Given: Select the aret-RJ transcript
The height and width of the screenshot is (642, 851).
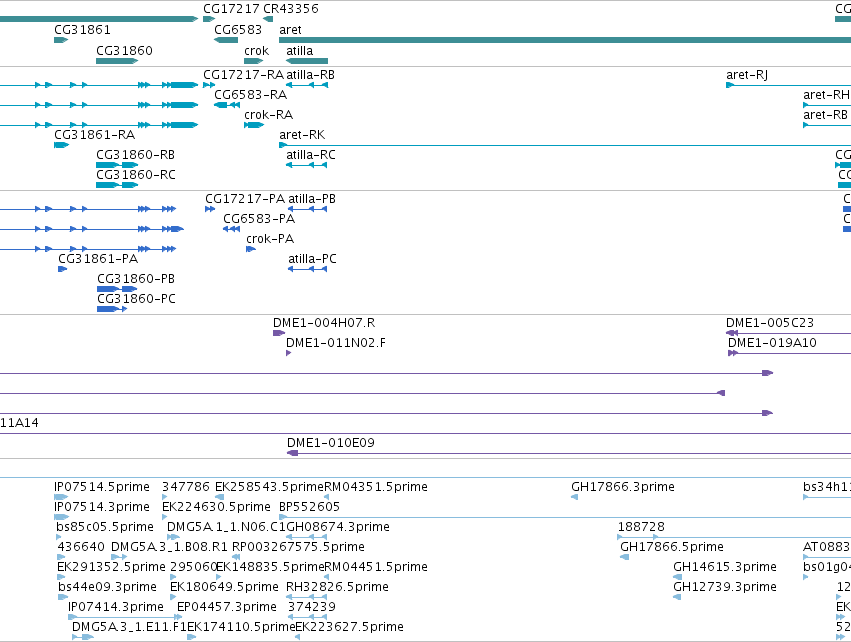Looking at the screenshot, I should [789, 85].
